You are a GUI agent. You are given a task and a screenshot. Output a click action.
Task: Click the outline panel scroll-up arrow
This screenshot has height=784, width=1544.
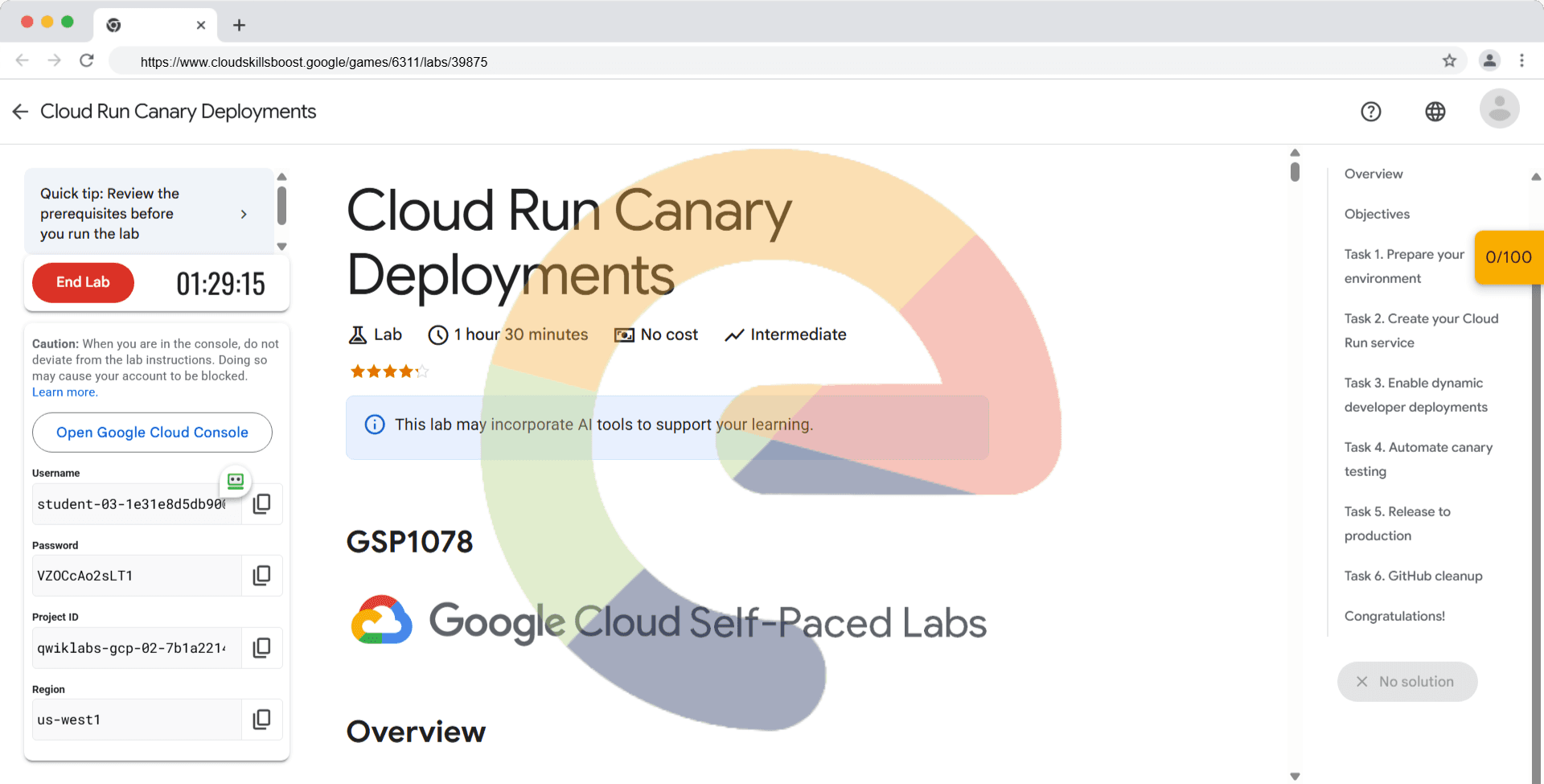click(1536, 177)
